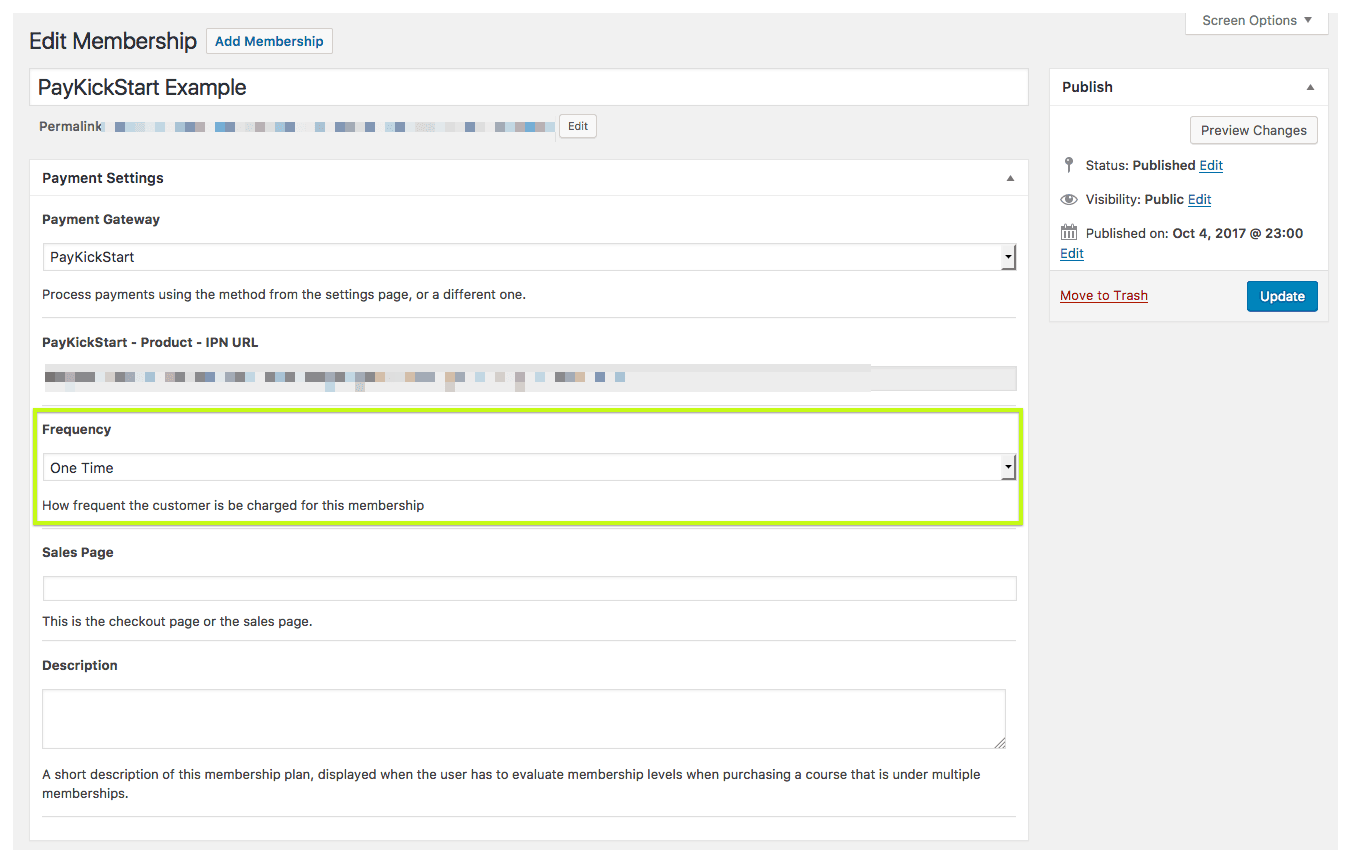Viewport: 1351px width, 863px height.
Task: Click the Payment Gateway label
Action: pyautogui.click(x=101, y=219)
